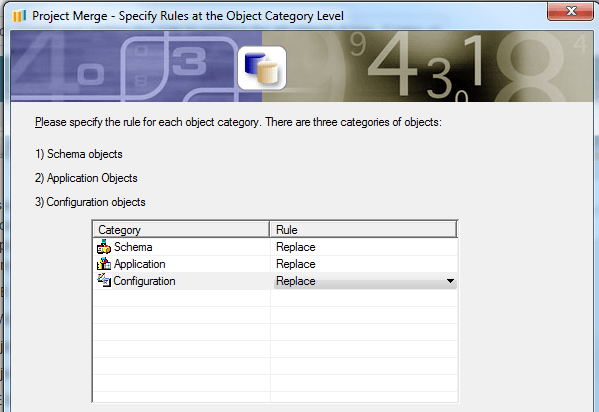This screenshot has width=599, height=412.
Task: Click the first empty row under Configuration
Action: point(275,298)
